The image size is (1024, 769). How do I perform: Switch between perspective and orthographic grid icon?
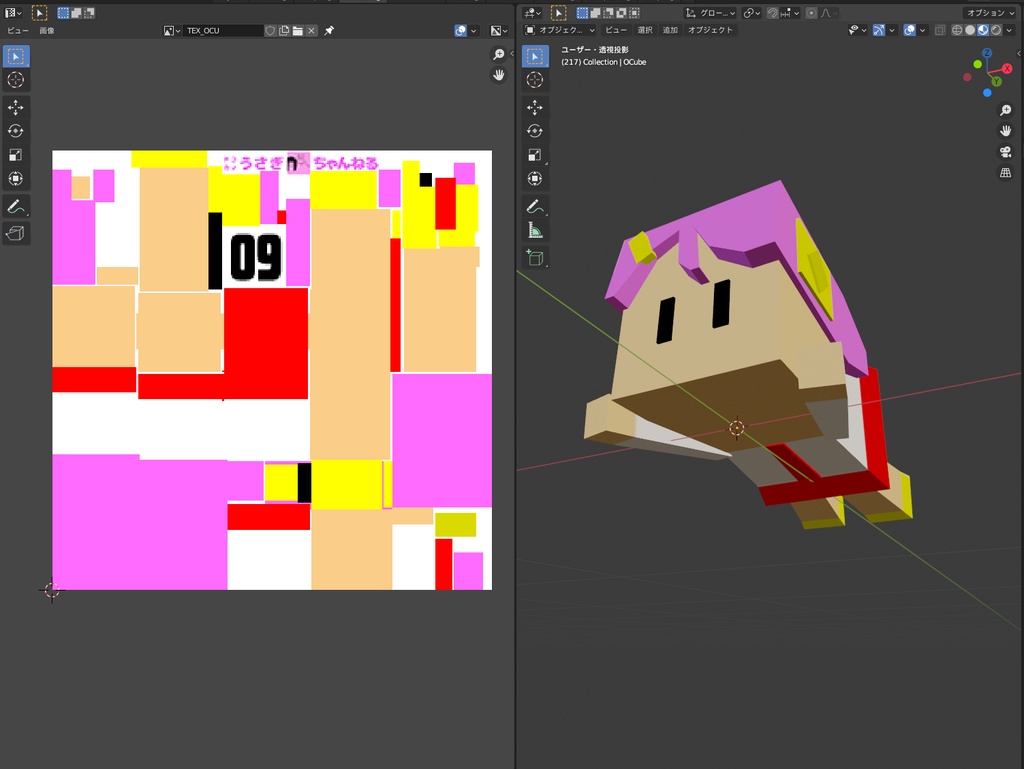coord(1005,173)
